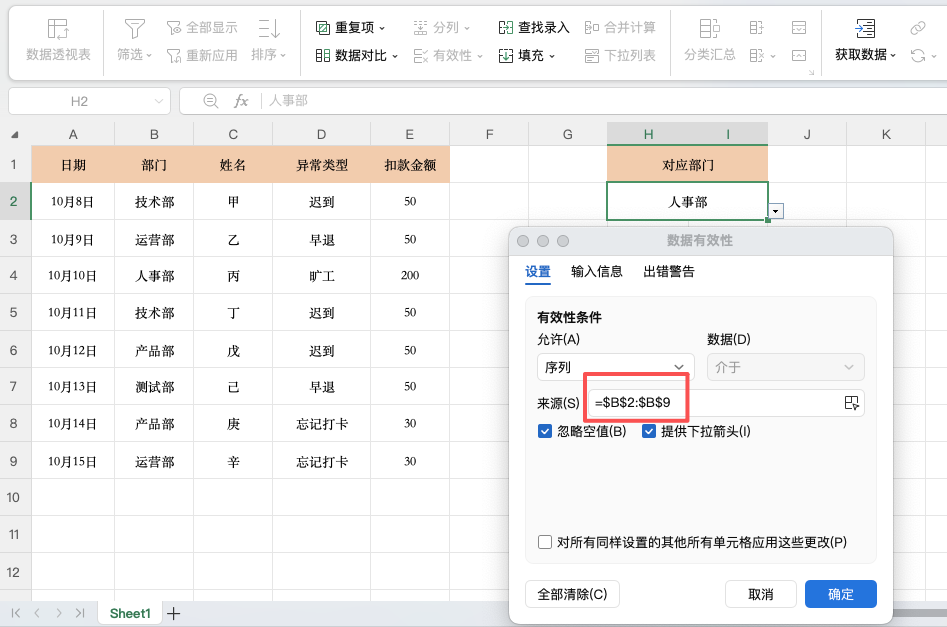Click the 分列 split columns tool
This screenshot has height=627, width=947.
click(x=441, y=27)
